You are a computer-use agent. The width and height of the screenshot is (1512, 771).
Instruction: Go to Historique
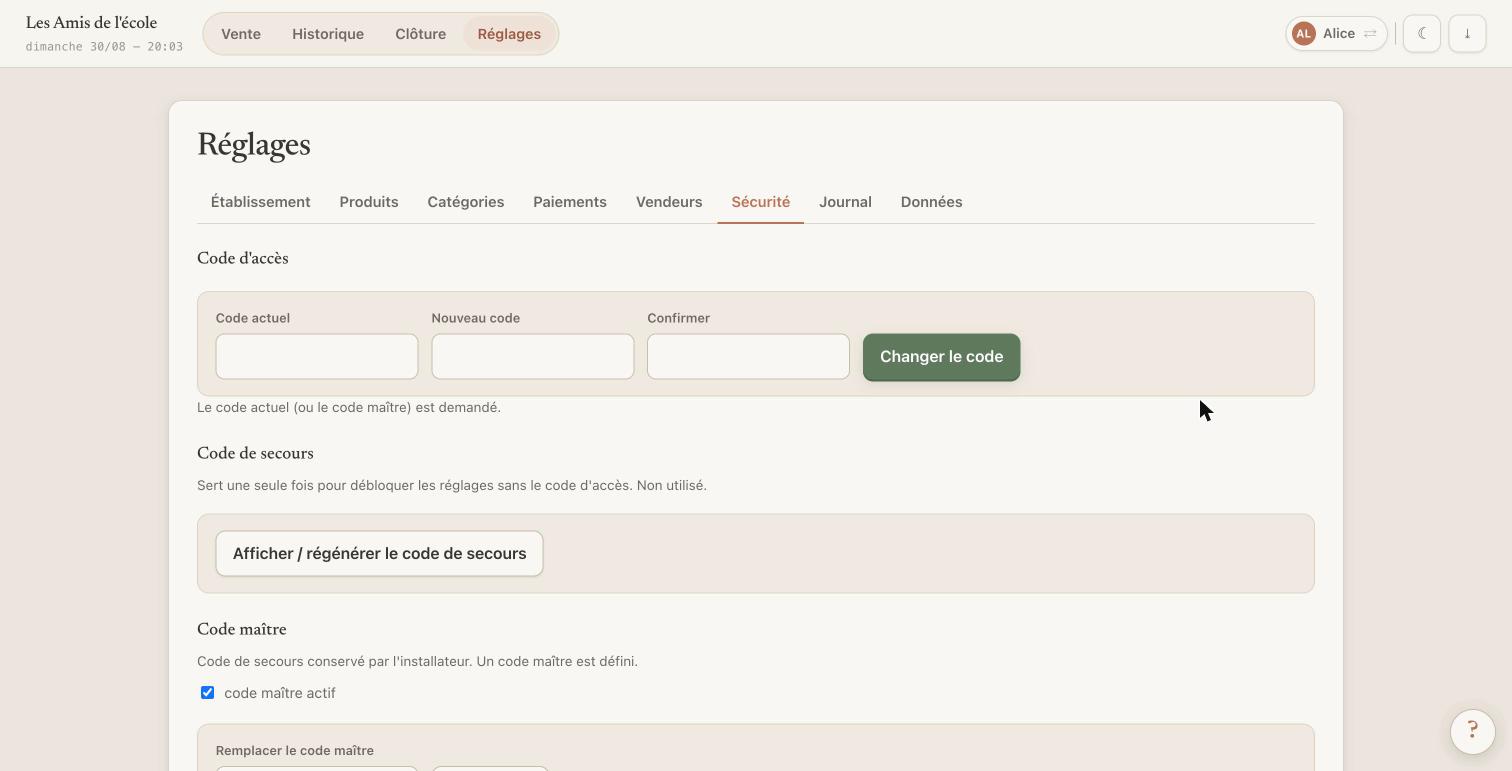328,34
